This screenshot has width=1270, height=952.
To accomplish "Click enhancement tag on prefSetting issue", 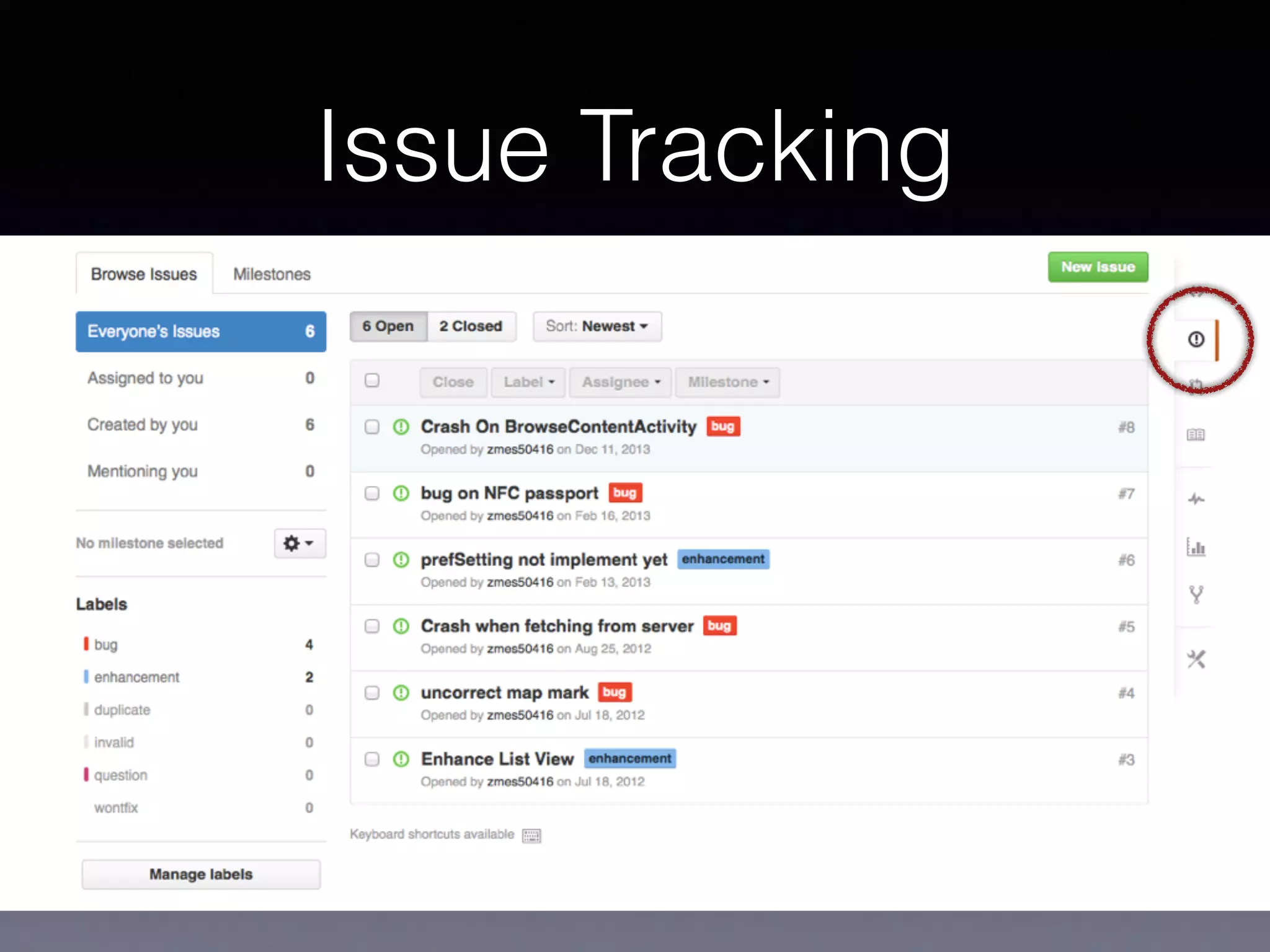I will [723, 559].
